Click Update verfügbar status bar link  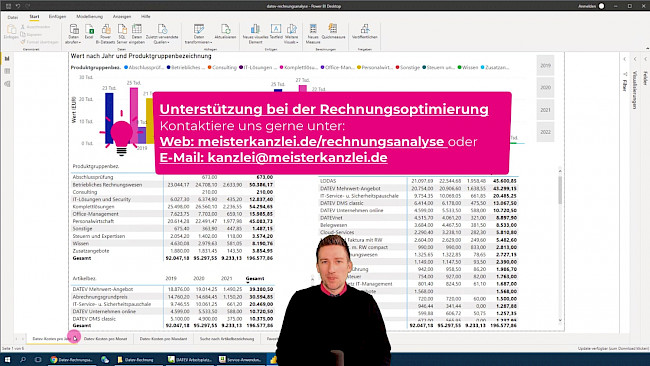coord(613,349)
